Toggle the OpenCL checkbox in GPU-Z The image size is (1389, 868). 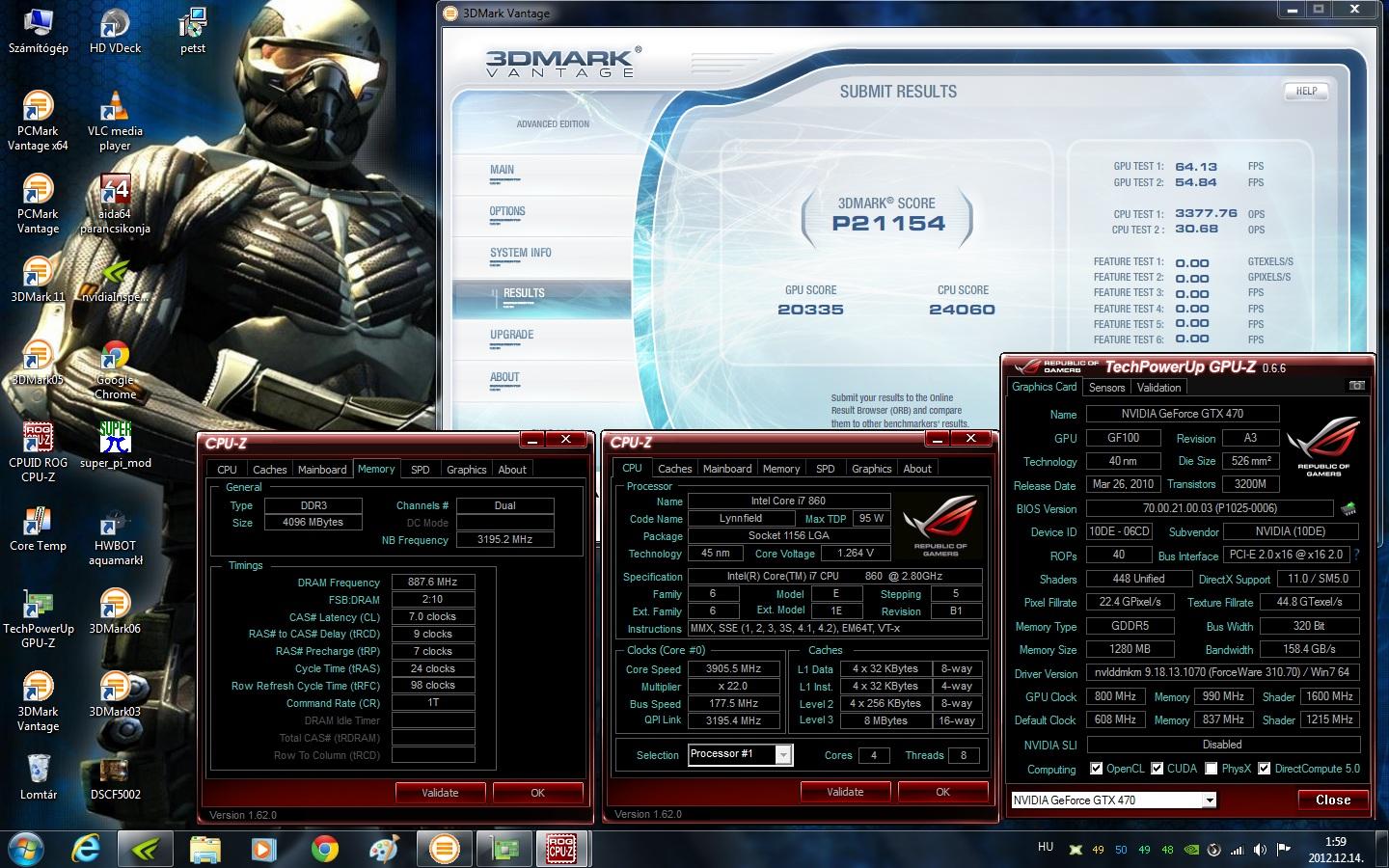coord(1096,769)
